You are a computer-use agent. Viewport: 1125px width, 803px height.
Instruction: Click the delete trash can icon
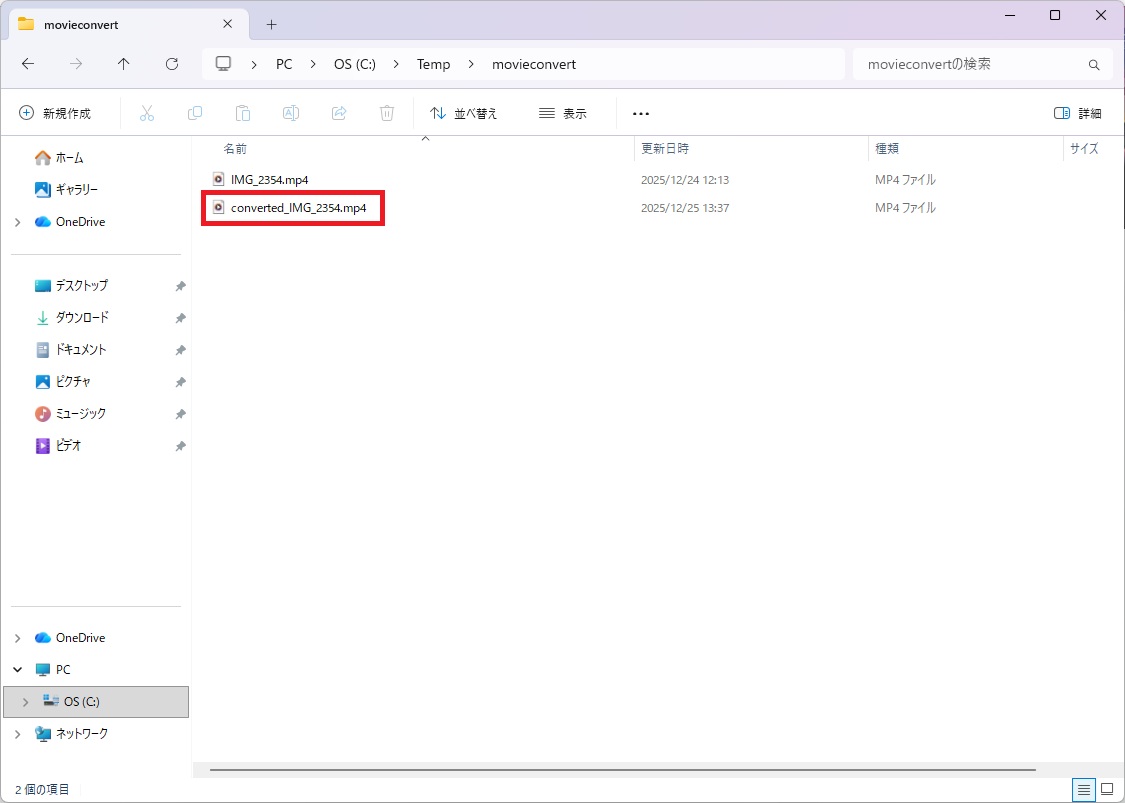[x=387, y=113]
